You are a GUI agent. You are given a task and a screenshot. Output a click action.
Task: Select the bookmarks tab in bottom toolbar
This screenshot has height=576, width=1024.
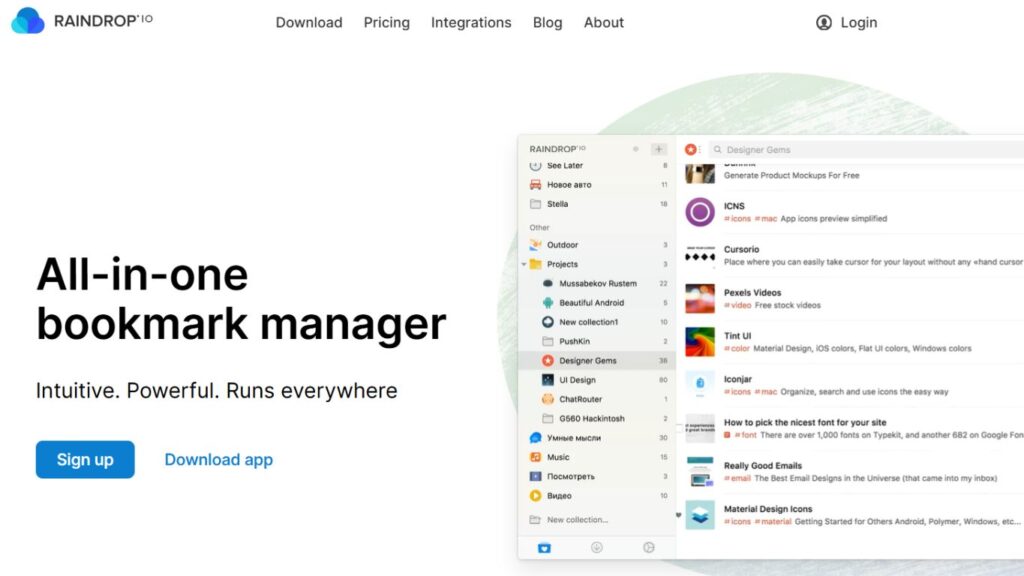pos(544,548)
